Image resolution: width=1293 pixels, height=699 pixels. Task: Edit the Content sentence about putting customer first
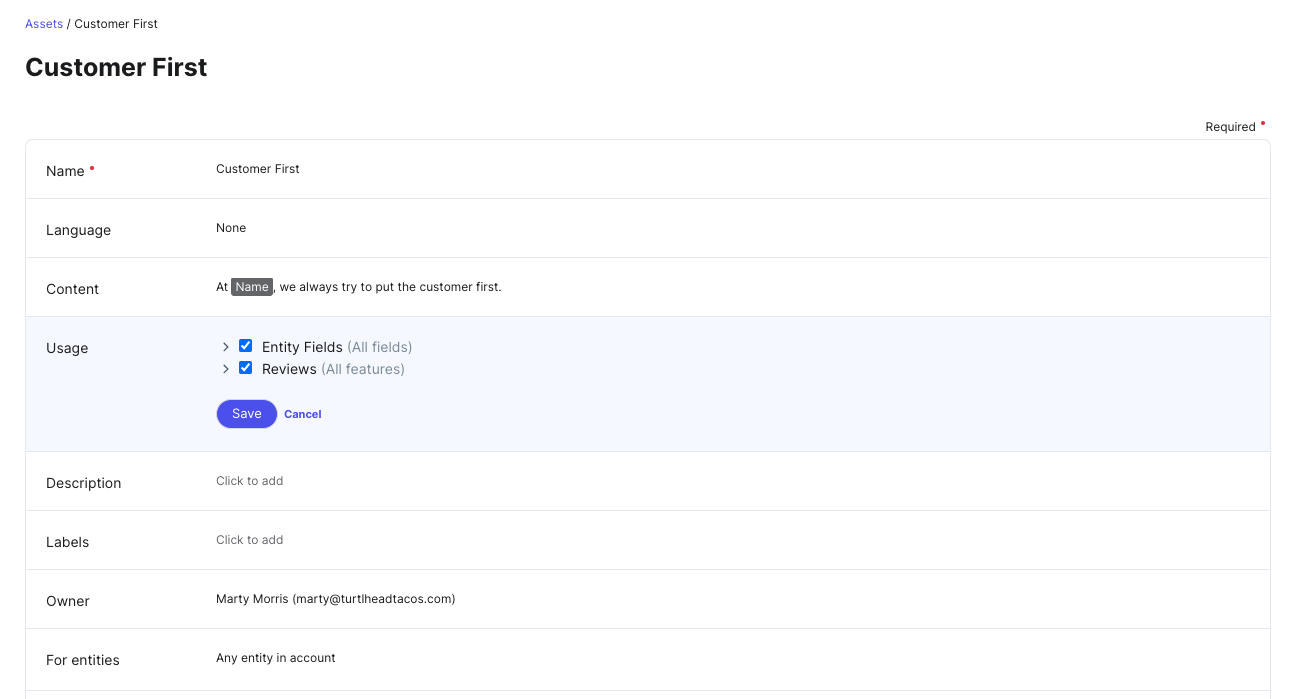click(388, 287)
